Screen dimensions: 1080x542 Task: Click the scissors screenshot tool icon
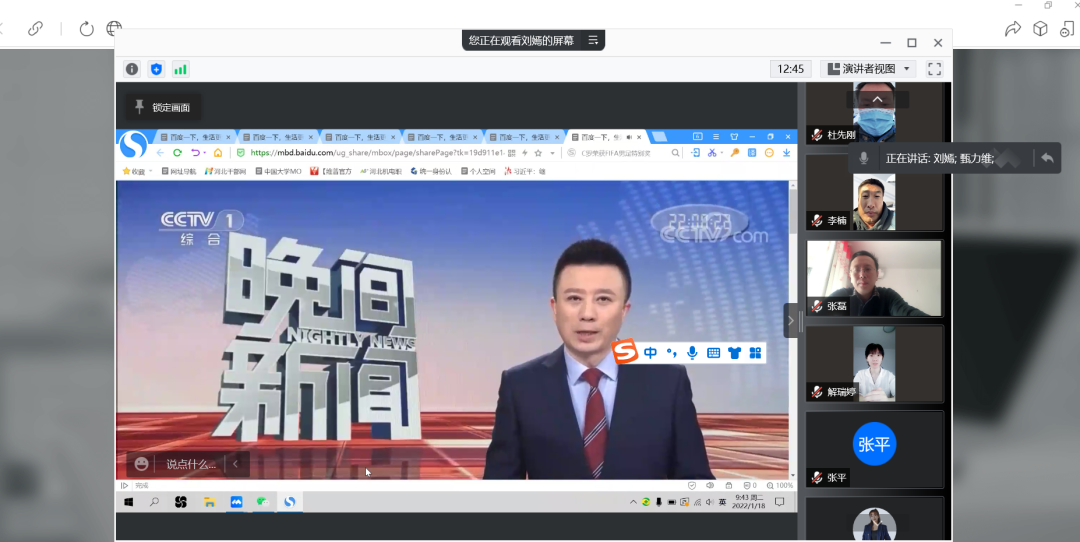[712, 153]
